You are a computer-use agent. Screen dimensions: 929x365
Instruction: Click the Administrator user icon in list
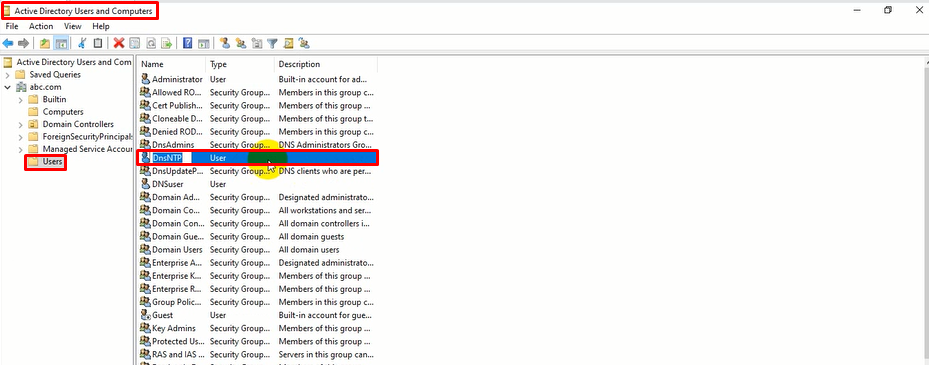coord(145,79)
